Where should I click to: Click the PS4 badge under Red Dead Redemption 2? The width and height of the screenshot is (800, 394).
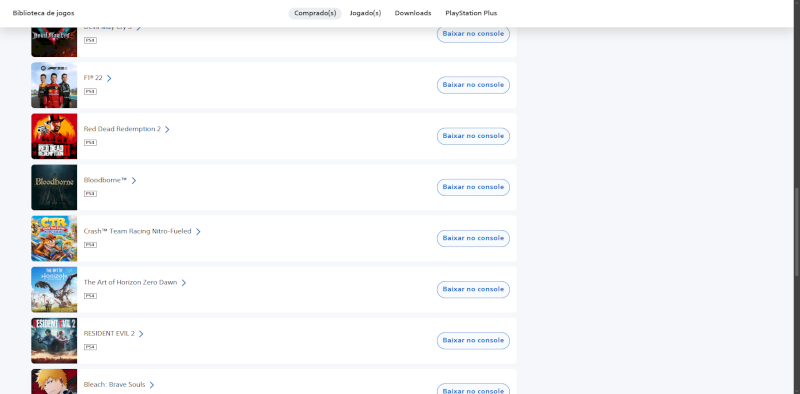[x=90, y=142]
